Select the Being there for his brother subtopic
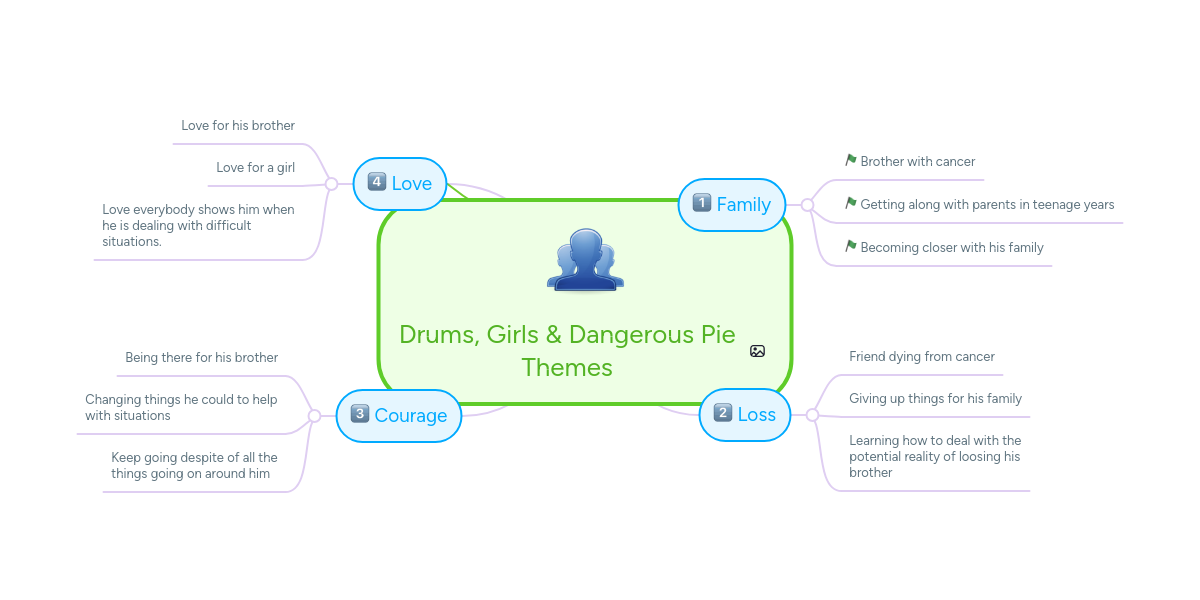This screenshot has width=1200, height=600. [201, 358]
